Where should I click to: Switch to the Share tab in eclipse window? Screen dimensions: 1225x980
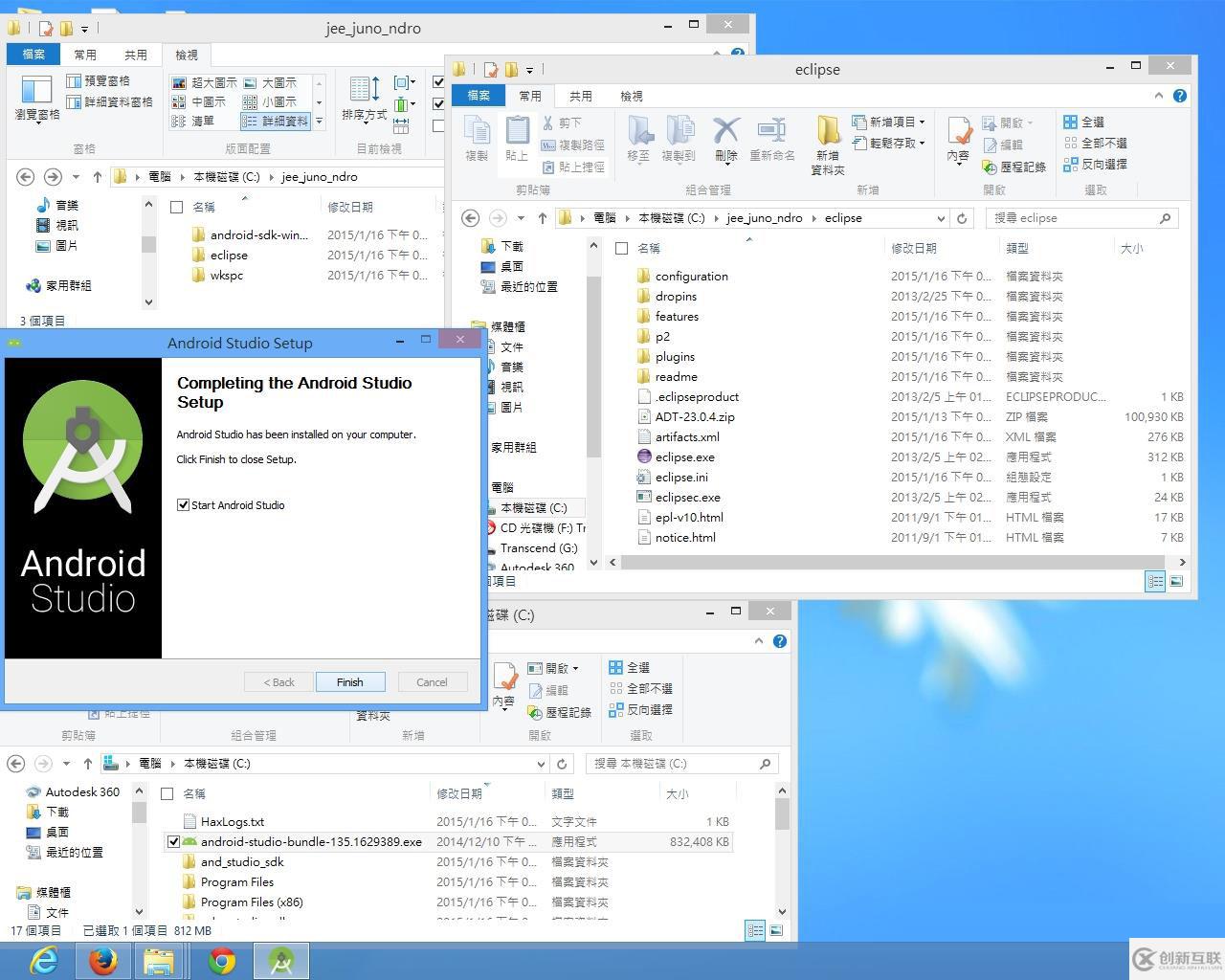coord(581,96)
